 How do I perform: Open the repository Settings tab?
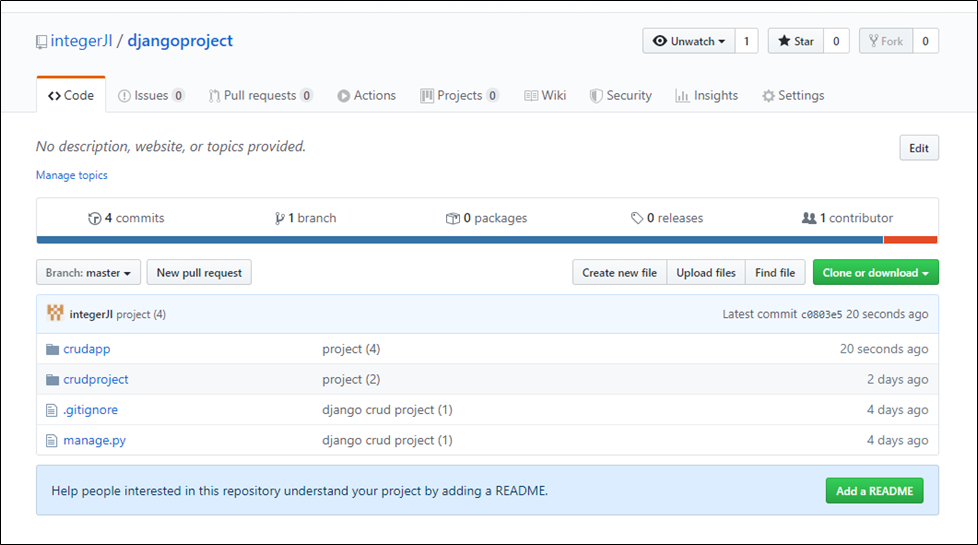[x=793, y=95]
